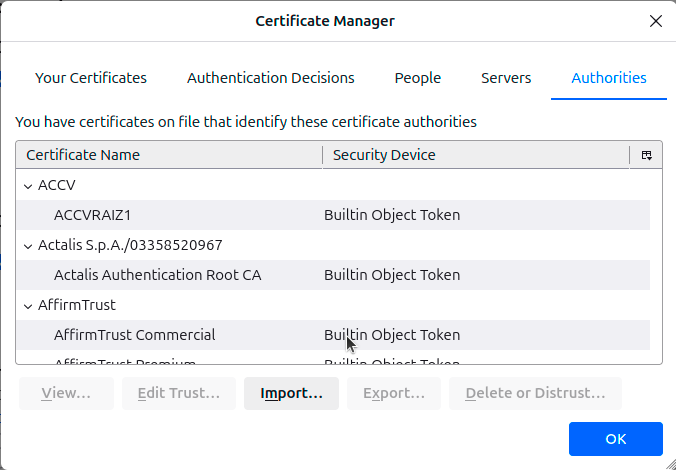Click the View... button
Screen dimensions: 676x470
point(66,393)
